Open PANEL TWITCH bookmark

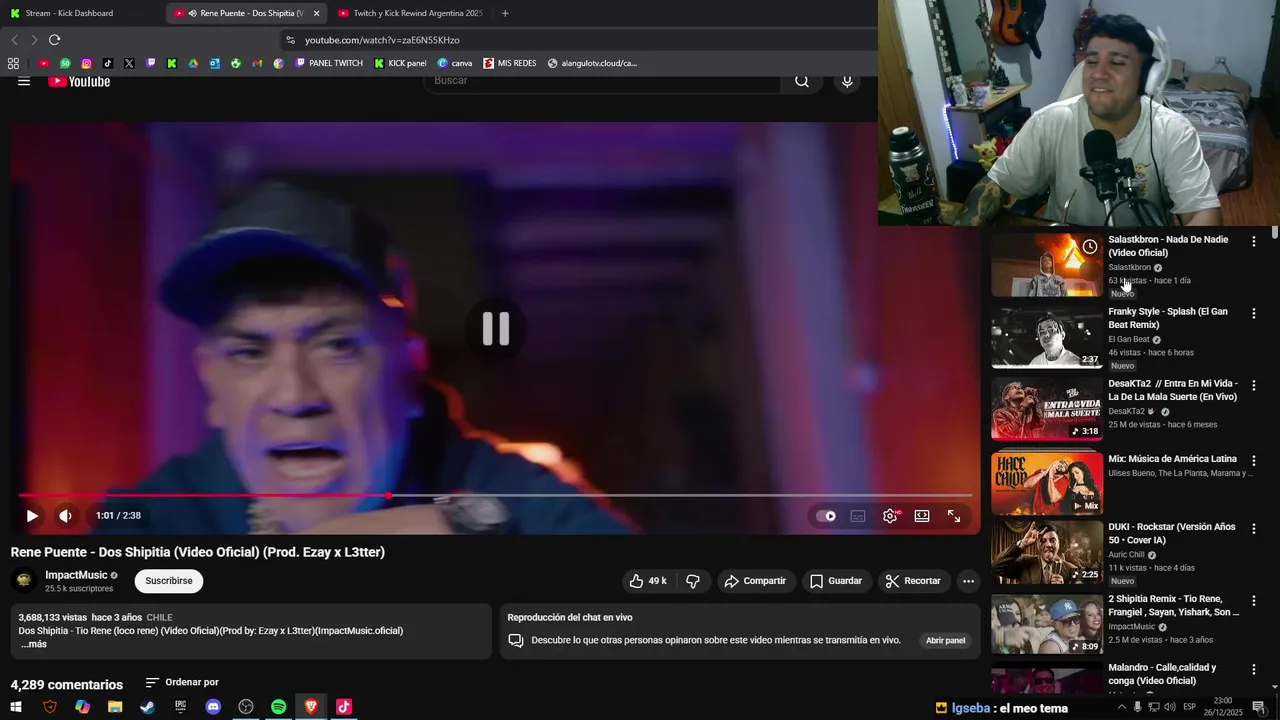329,63
